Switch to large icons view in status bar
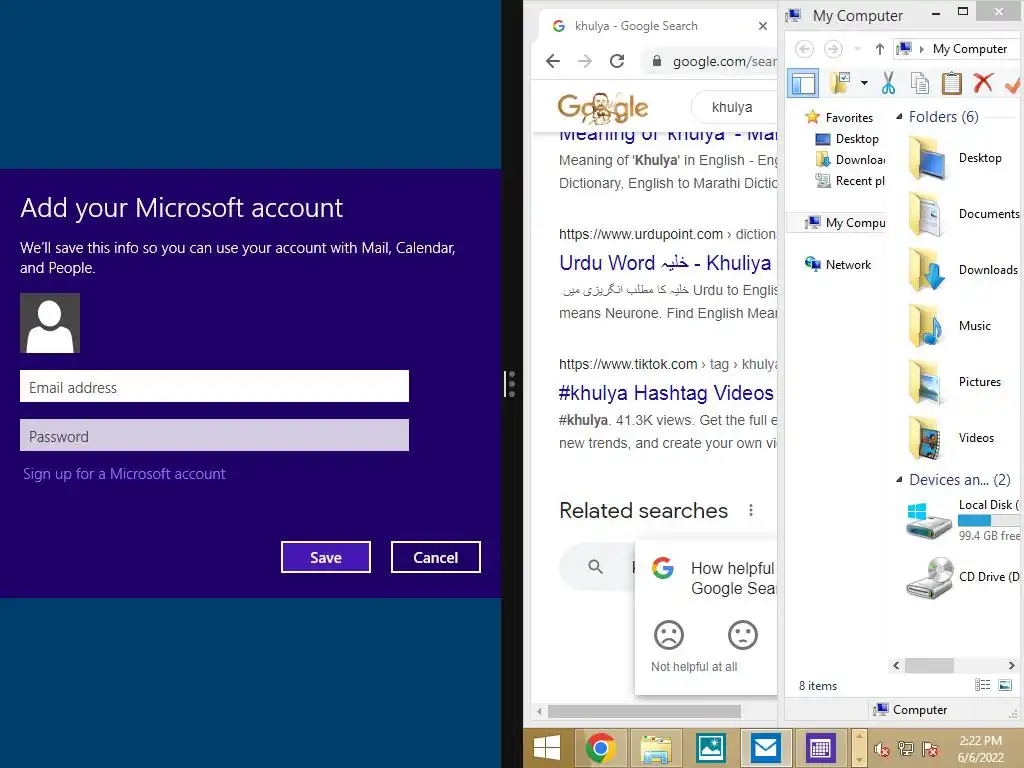Image resolution: width=1024 pixels, height=768 pixels. (1005, 685)
